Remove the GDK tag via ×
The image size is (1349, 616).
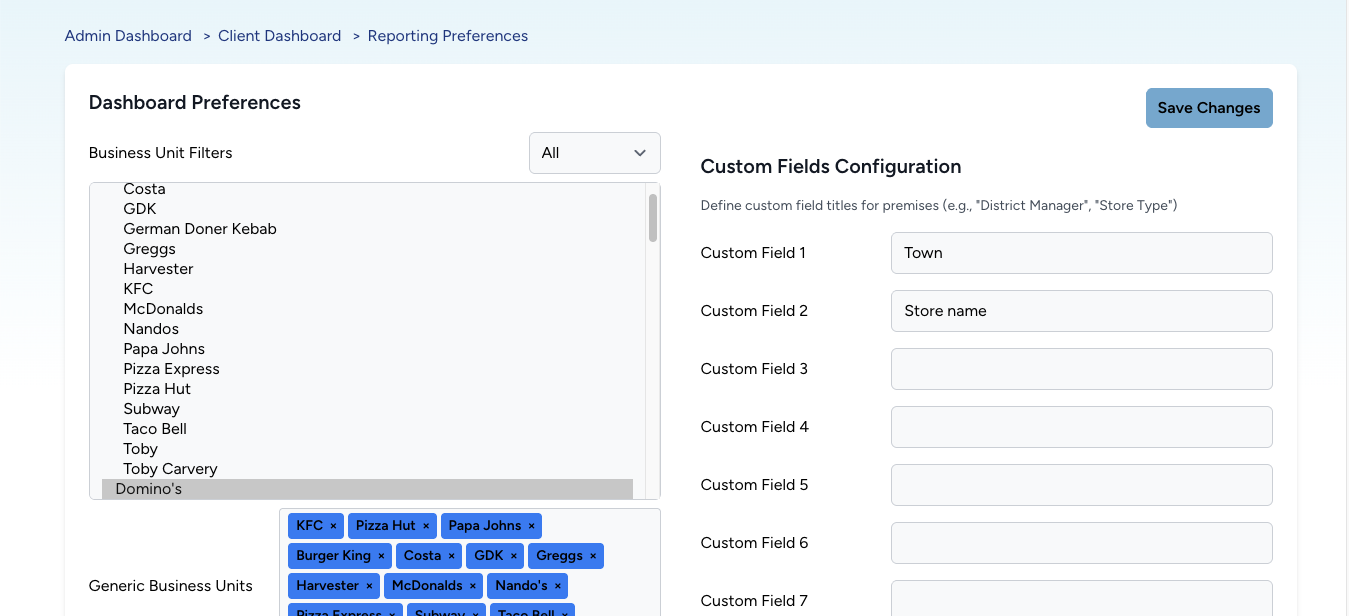pyautogui.click(x=513, y=556)
